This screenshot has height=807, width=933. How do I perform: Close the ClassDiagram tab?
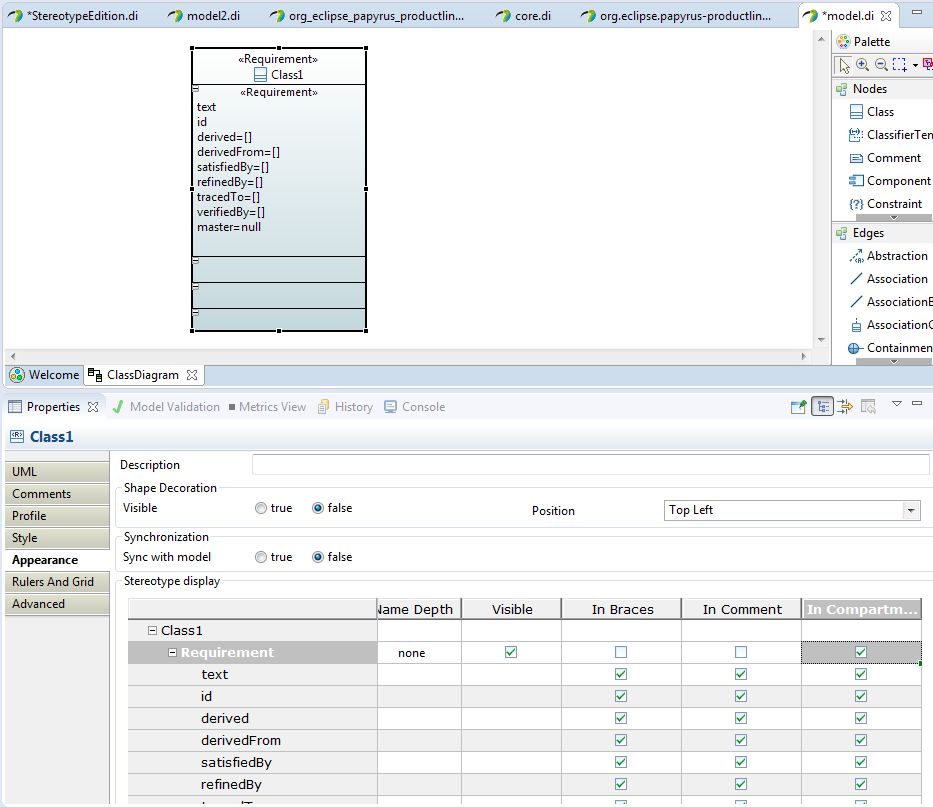pos(192,375)
